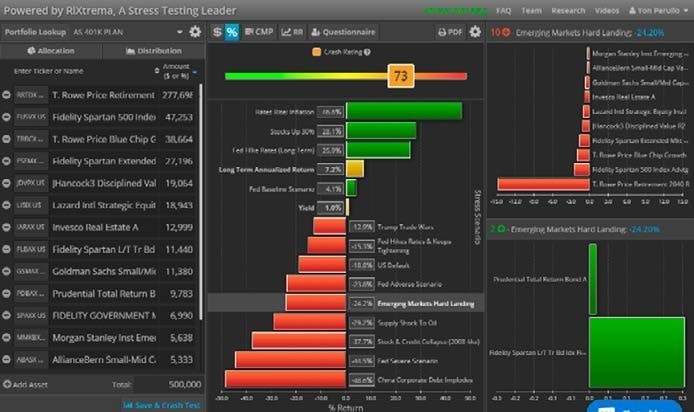The height and width of the screenshot is (412, 694).
Task: Switch amounts to percent view
Action: (232, 32)
